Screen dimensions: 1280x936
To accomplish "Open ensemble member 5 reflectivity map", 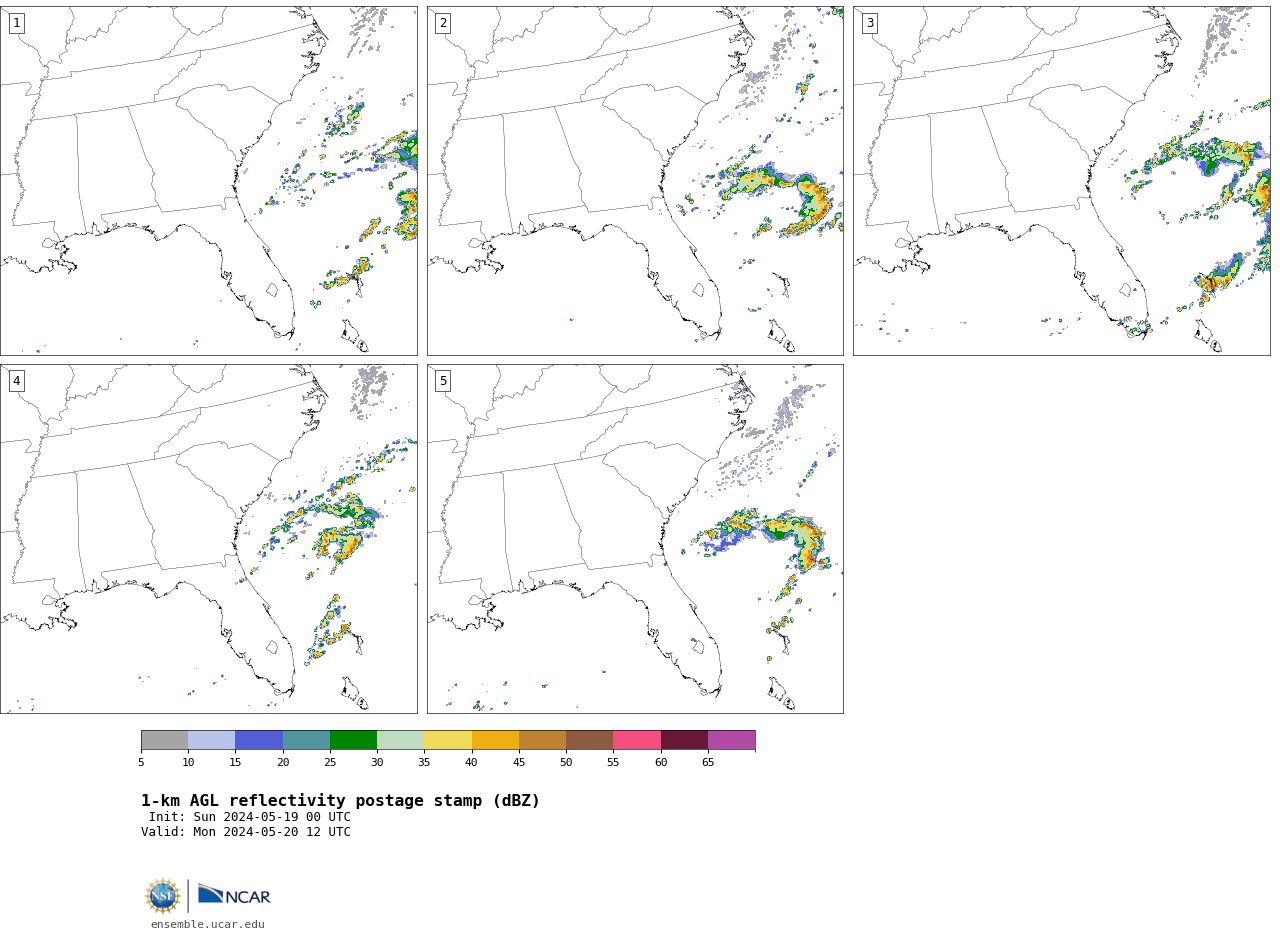I will pos(635,539).
